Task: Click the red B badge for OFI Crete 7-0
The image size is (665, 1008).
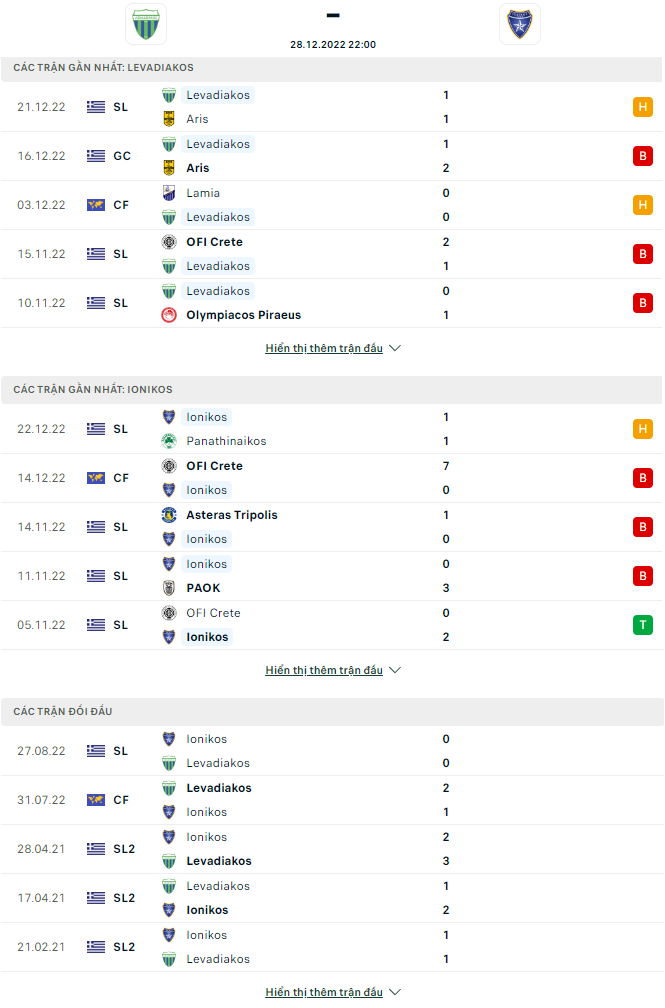Action: (642, 478)
